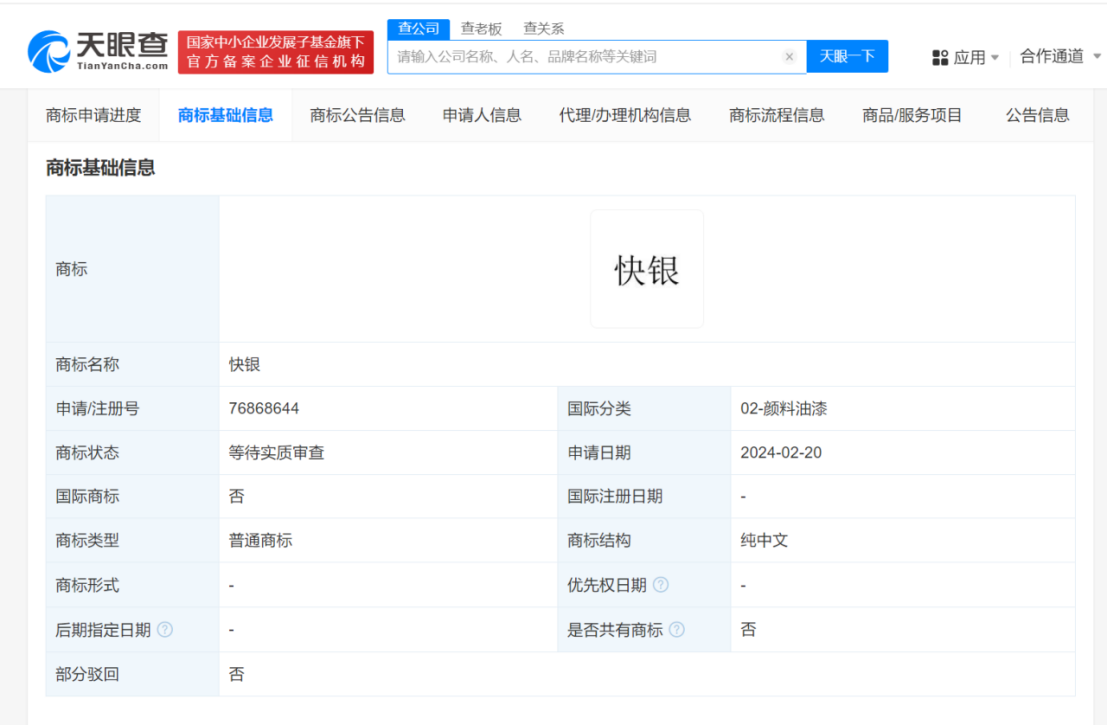The width and height of the screenshot is (1108, 725).
Task: Clear the search box with the X icon
Action: [789, 57]
